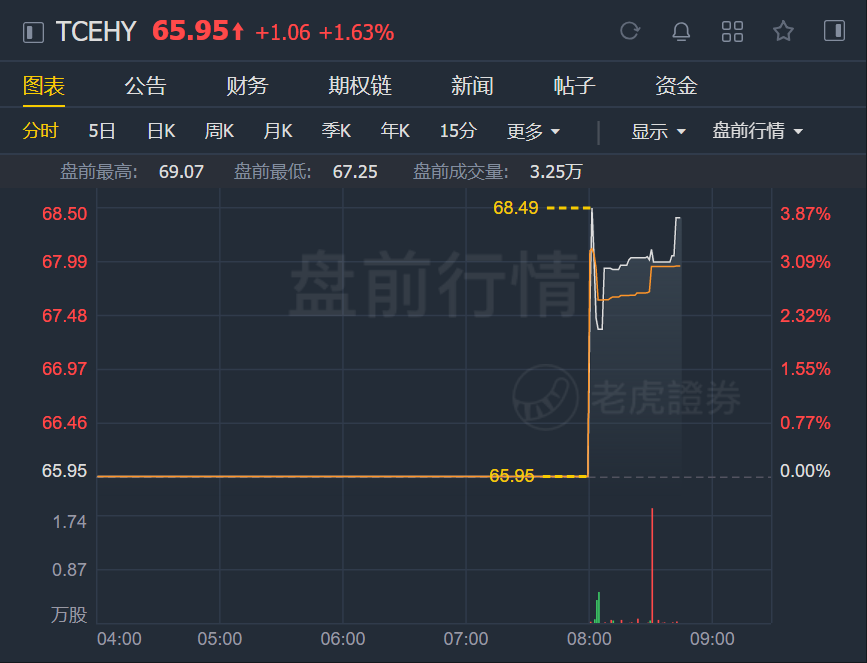Viewport: 867px width, 663px height.
Task: Select the 月K chart period
Action: [x=278, y=131]
